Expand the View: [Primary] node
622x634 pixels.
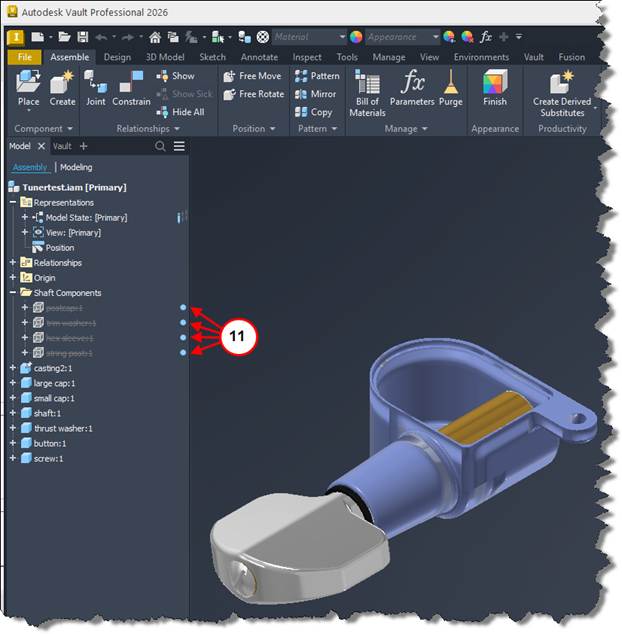click(x=25, y=232)
